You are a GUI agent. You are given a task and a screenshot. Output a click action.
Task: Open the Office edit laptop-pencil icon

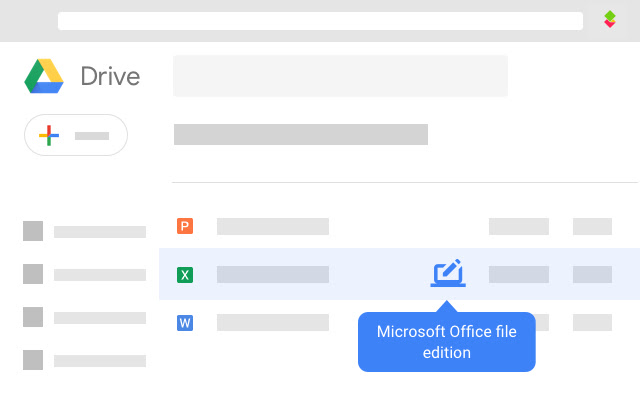[448, 273]
